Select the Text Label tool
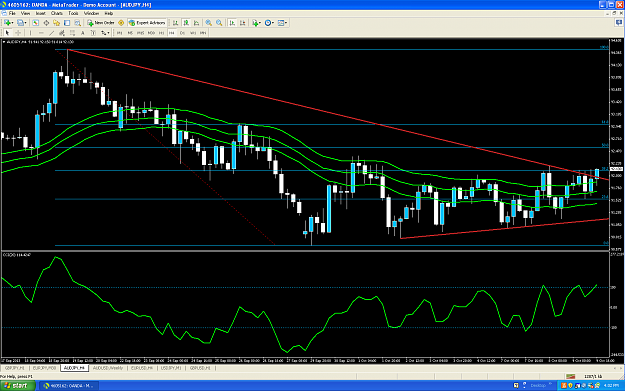 coord(93,33)
